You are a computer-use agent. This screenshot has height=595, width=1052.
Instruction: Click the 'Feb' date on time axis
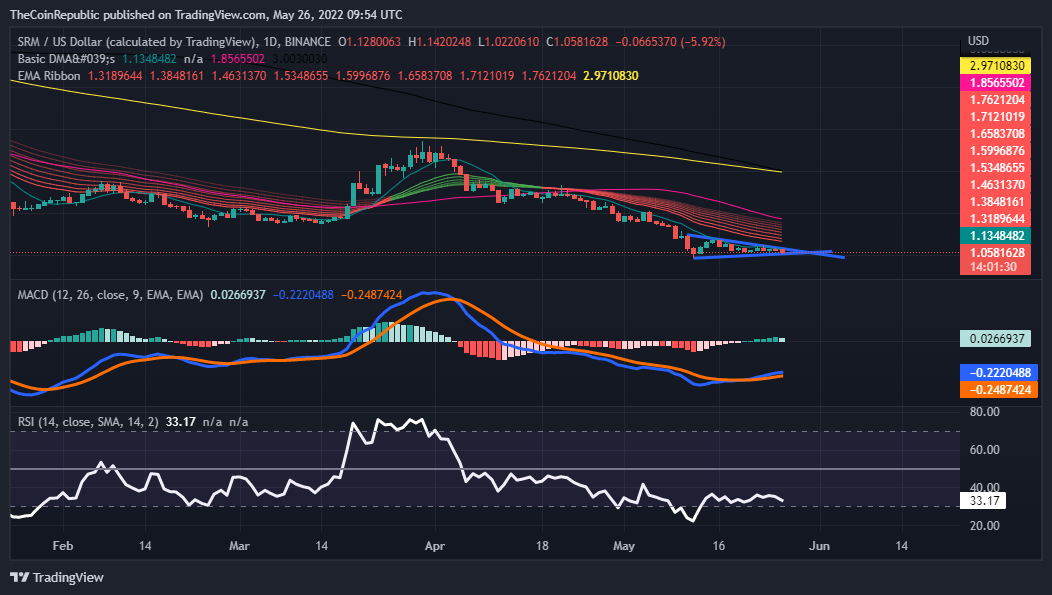62,546
